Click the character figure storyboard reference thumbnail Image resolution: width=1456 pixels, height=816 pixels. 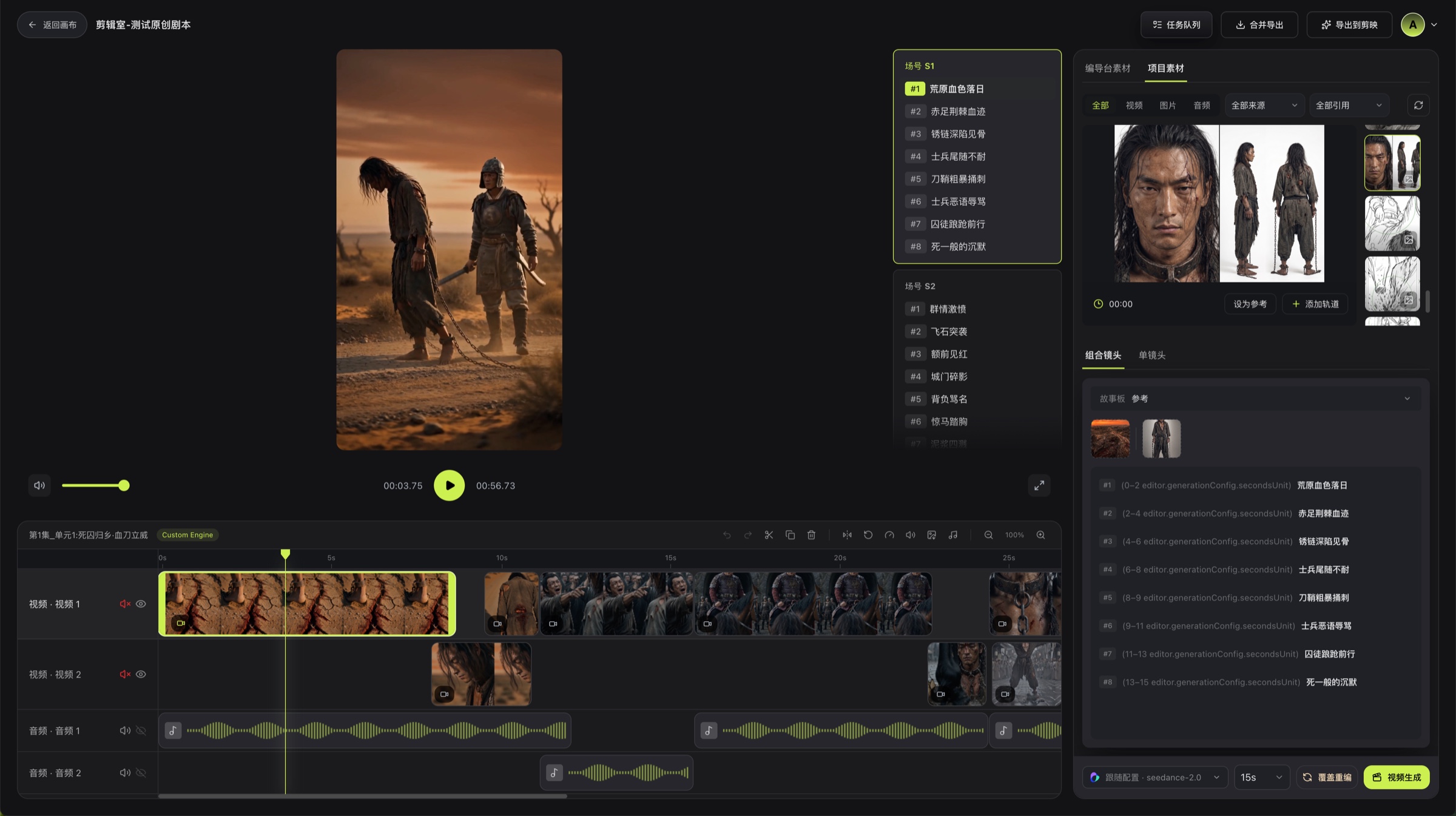(1161, 439)
